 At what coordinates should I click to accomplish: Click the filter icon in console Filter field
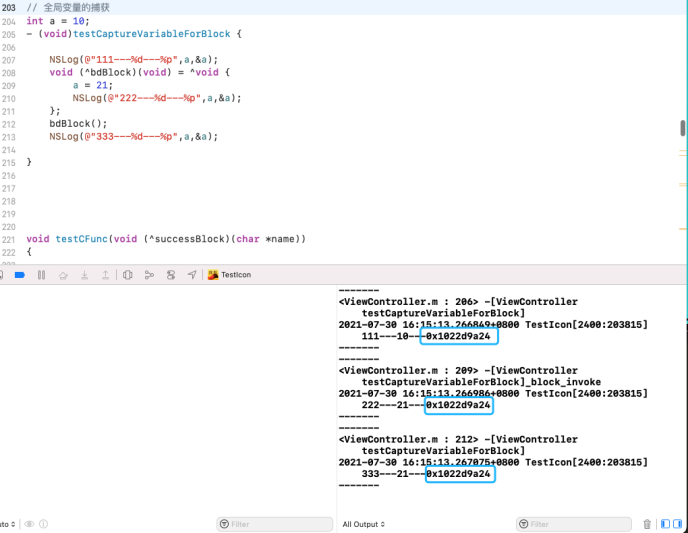click(x=523, y=524)
